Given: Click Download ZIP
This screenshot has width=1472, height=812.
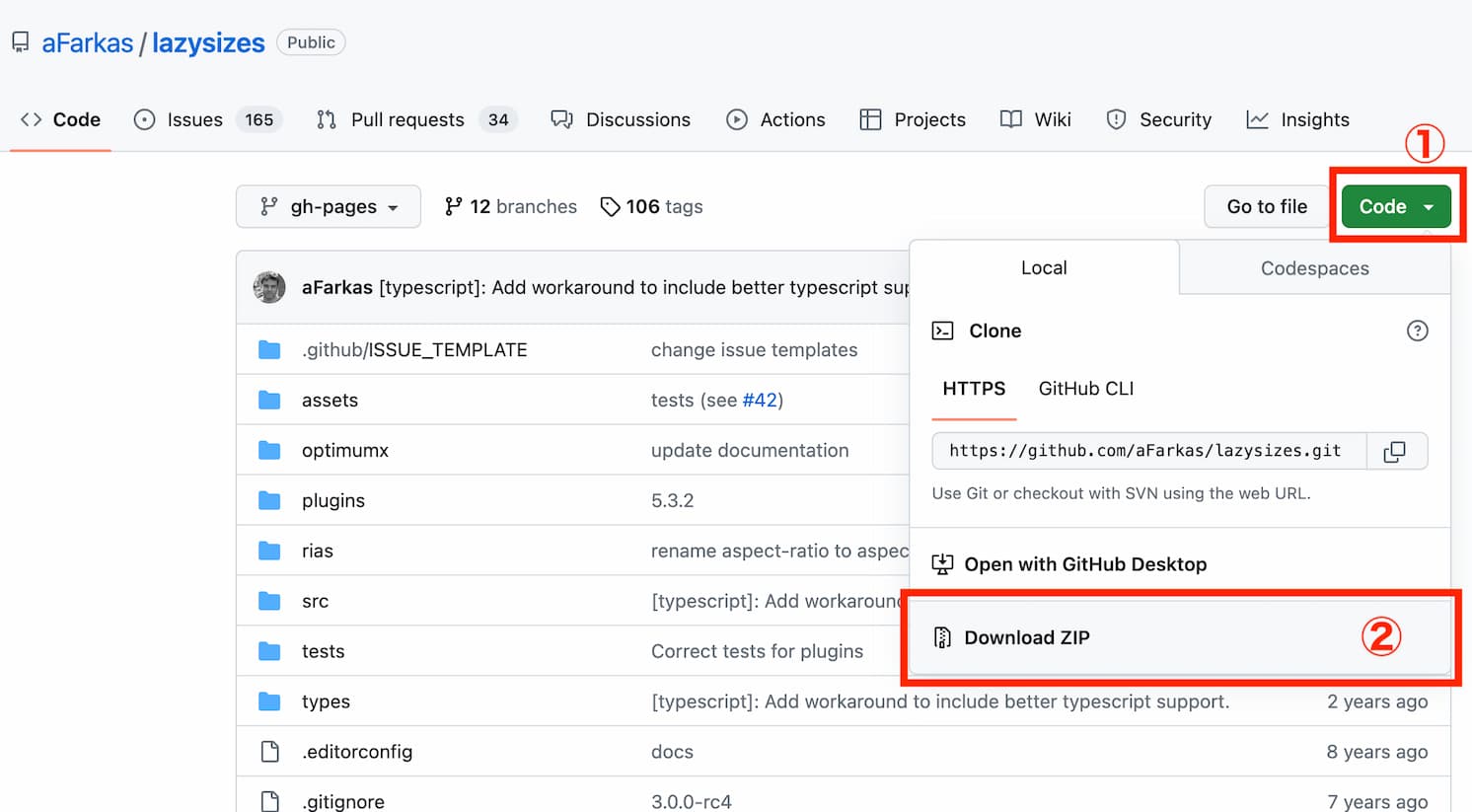Looking at the screenshot, I should (x=1179, y=637).
